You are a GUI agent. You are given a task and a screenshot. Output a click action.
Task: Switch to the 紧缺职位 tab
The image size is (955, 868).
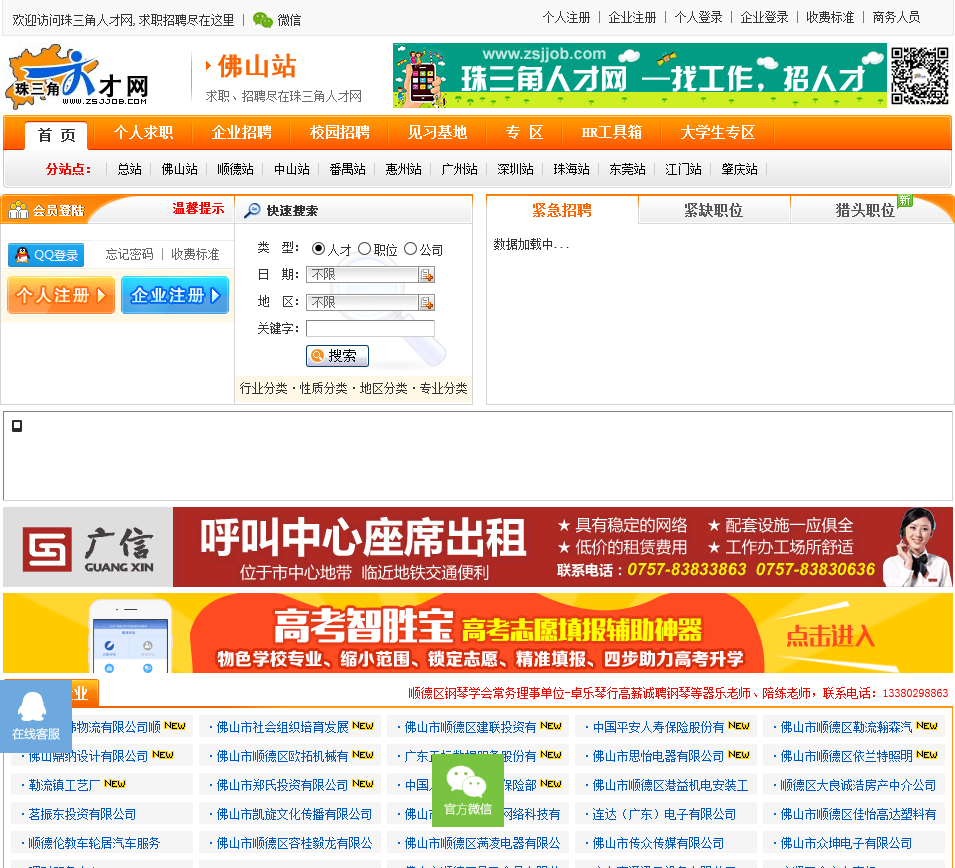pyautogui.click(x=714, y=210)
